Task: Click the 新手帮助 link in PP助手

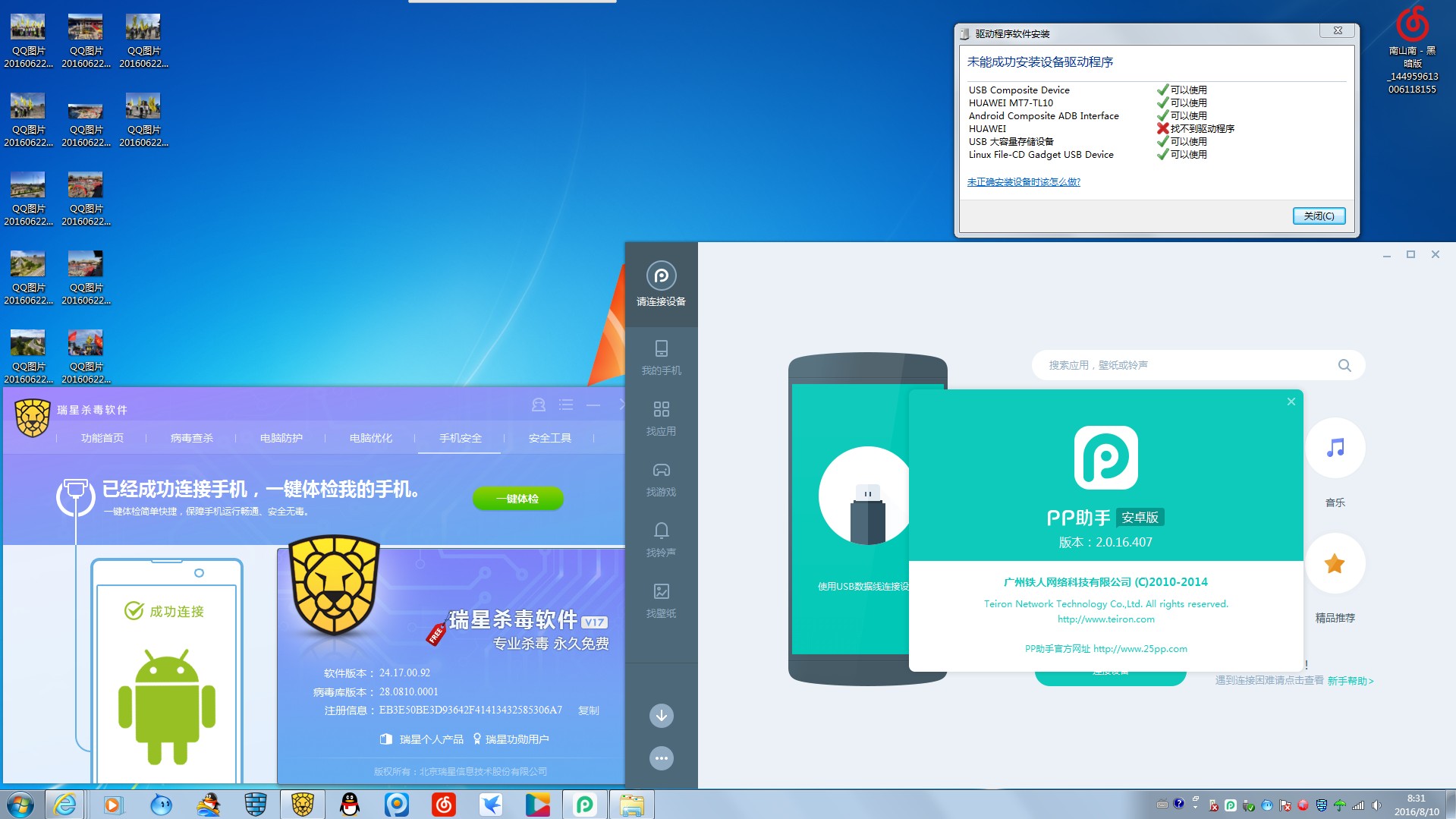Action: click(1351, 681)
